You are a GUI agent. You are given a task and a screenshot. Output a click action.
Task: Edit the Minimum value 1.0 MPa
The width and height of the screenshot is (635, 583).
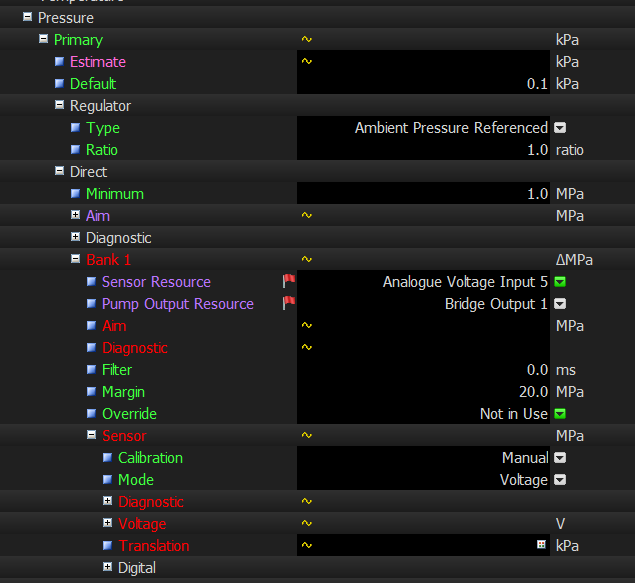point(423,193)
